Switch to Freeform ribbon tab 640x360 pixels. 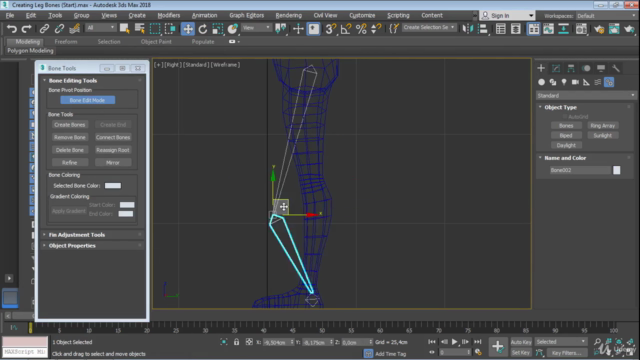(66, 42)
